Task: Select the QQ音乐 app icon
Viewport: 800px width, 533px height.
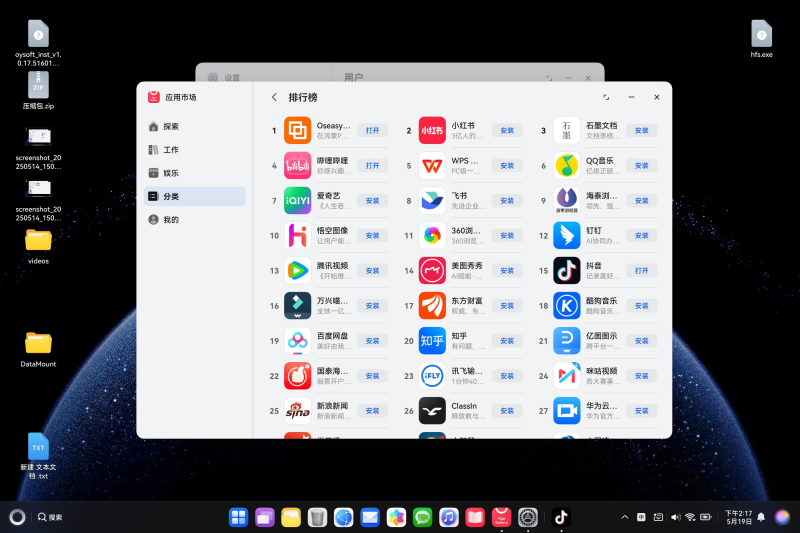Action: point(567,166)
